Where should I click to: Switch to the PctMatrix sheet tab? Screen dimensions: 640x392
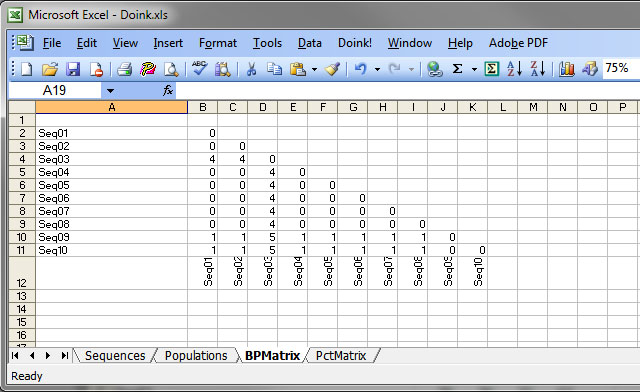pyautogui.click(x=341, y=356)
